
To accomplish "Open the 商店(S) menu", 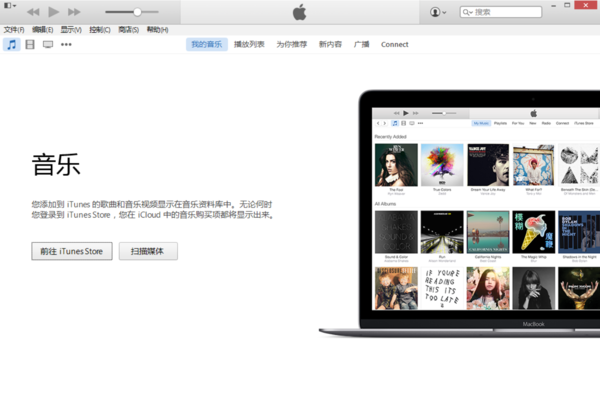I will coord(129,30).
